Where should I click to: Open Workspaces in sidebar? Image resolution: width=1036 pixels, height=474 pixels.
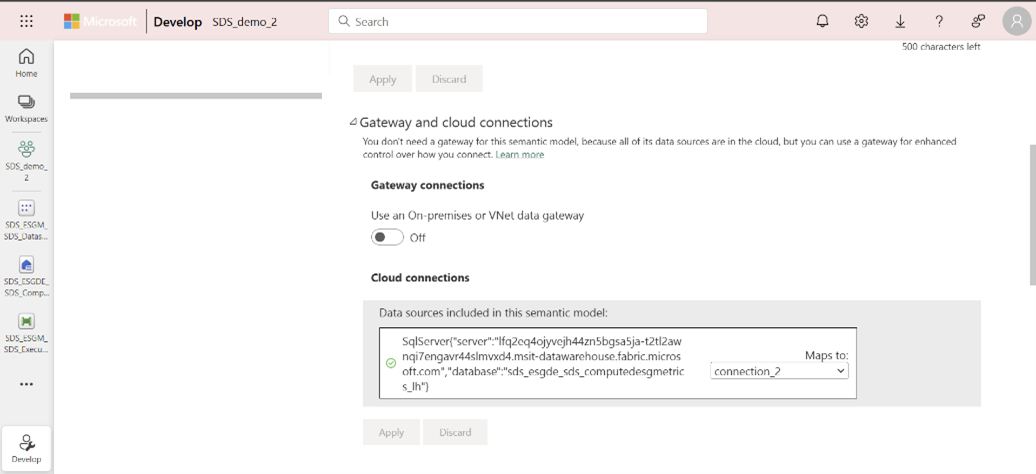pos(26,109)
